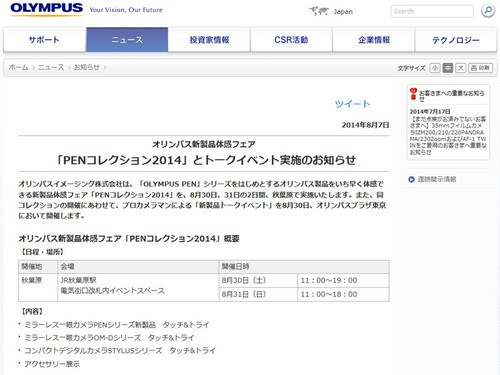
Task: Open the 35mm film camera notice text
Action: pos(448,135)
